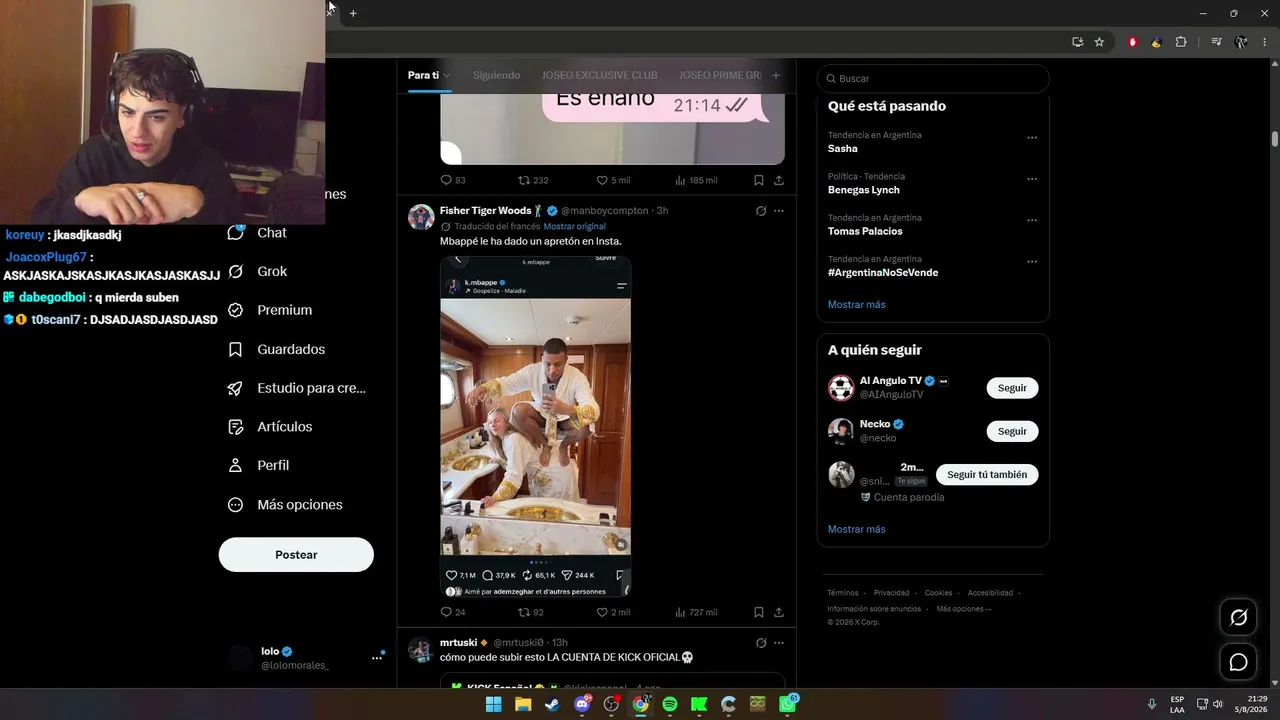Viewport: 1280px width, 720px height.
Task: Open the Windows Start menu
Action: tap(493, 704)
